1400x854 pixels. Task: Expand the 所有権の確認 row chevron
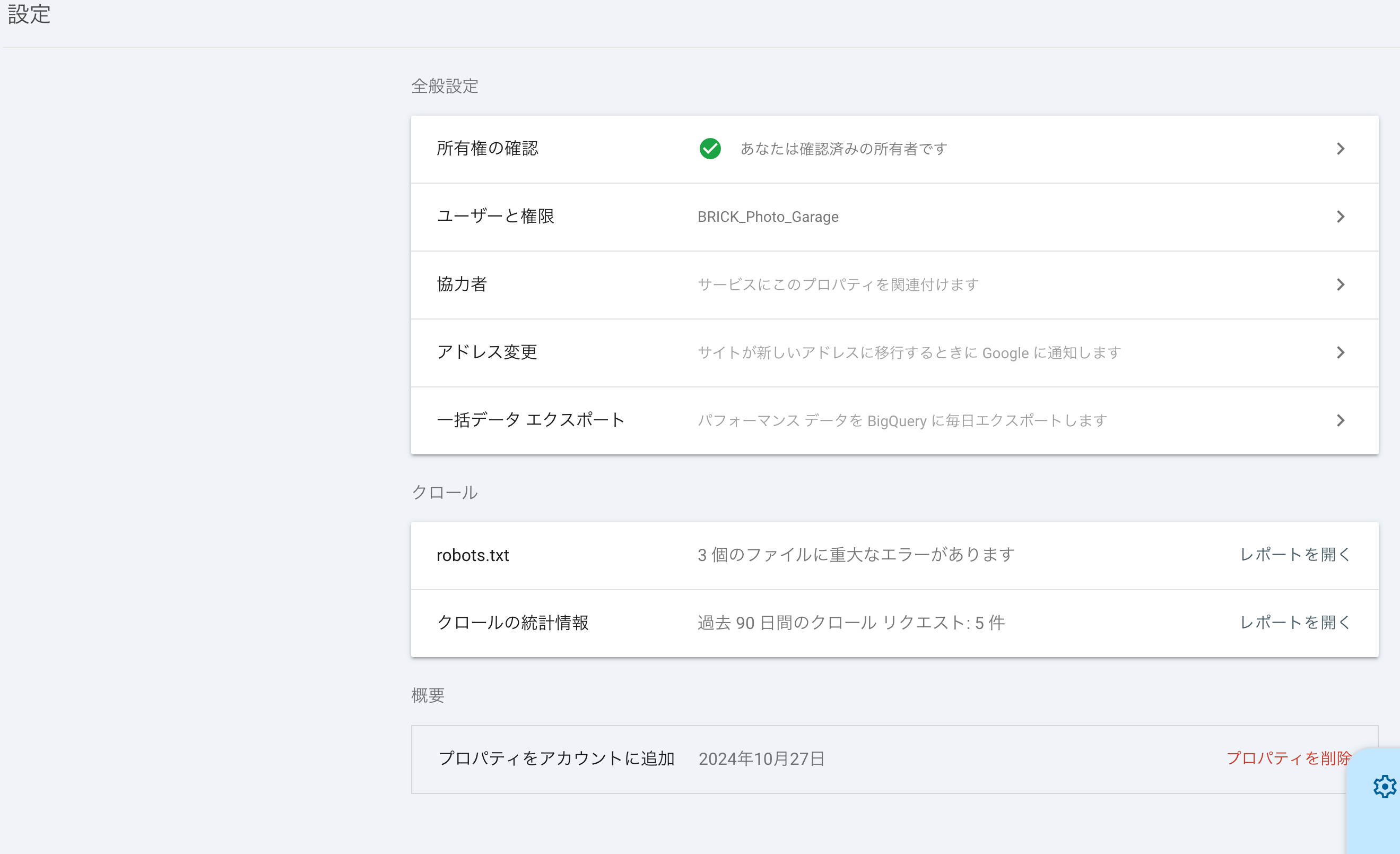[x=1341, y=149]
